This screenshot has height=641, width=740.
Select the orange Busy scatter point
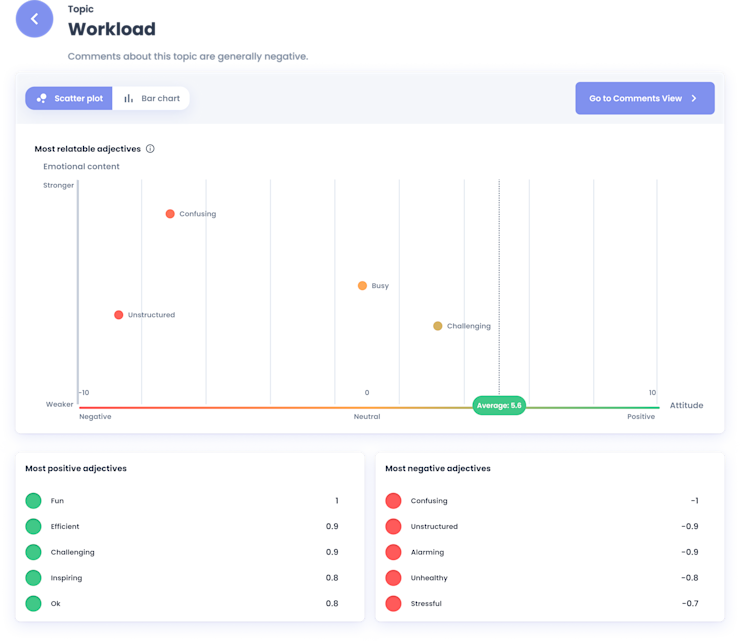362,286
